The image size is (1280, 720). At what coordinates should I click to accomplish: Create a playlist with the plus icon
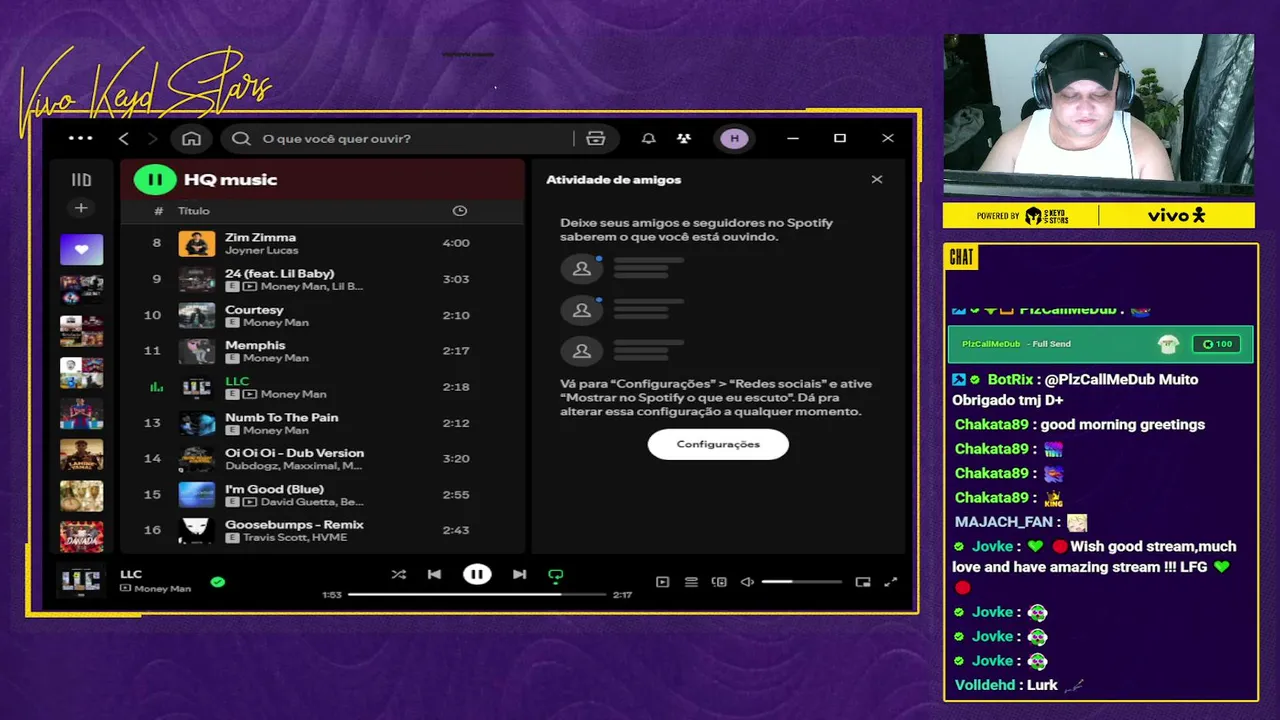[x=81, y=208]
